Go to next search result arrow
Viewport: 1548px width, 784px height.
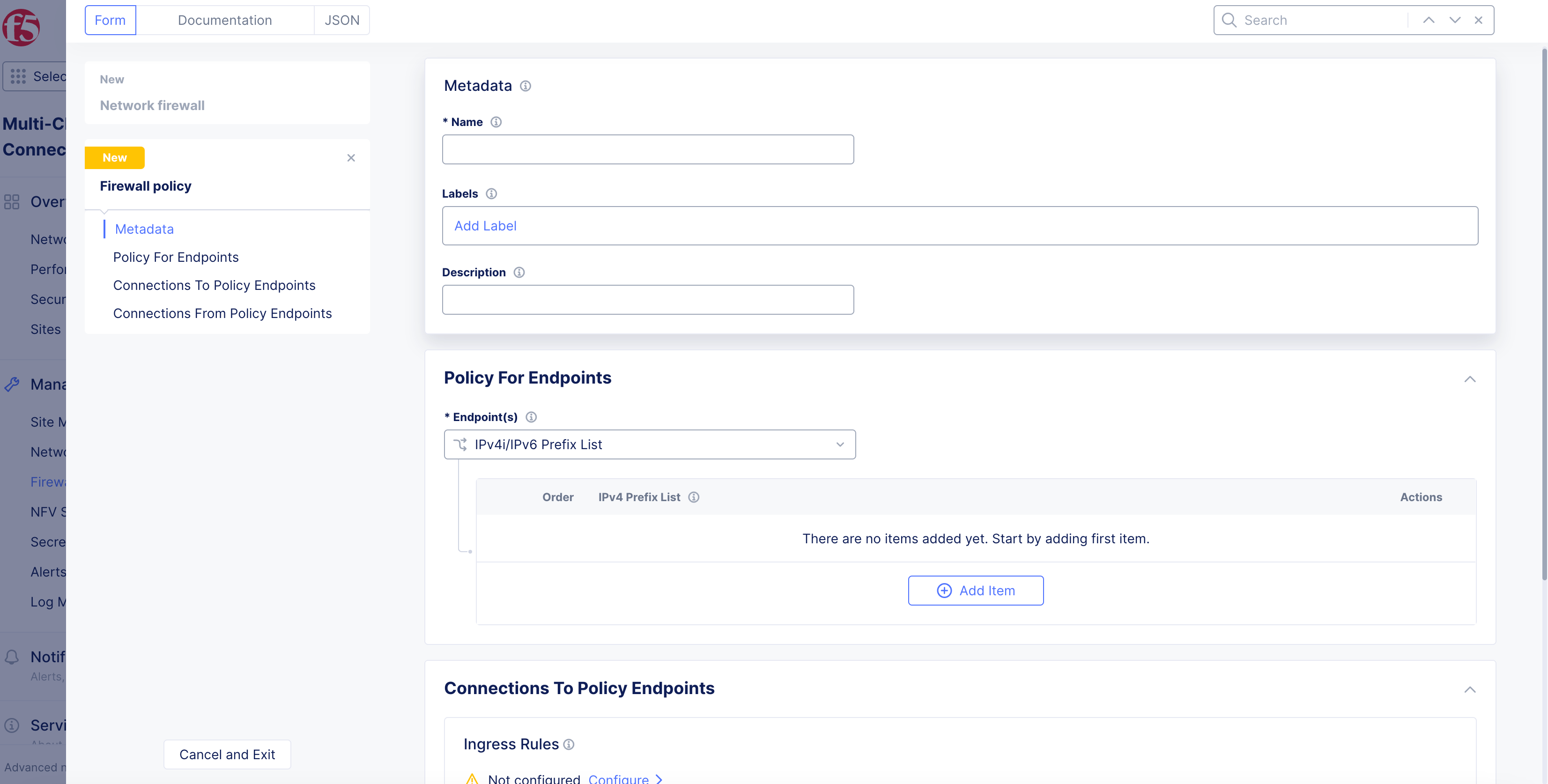click(x=1455, y=20)
